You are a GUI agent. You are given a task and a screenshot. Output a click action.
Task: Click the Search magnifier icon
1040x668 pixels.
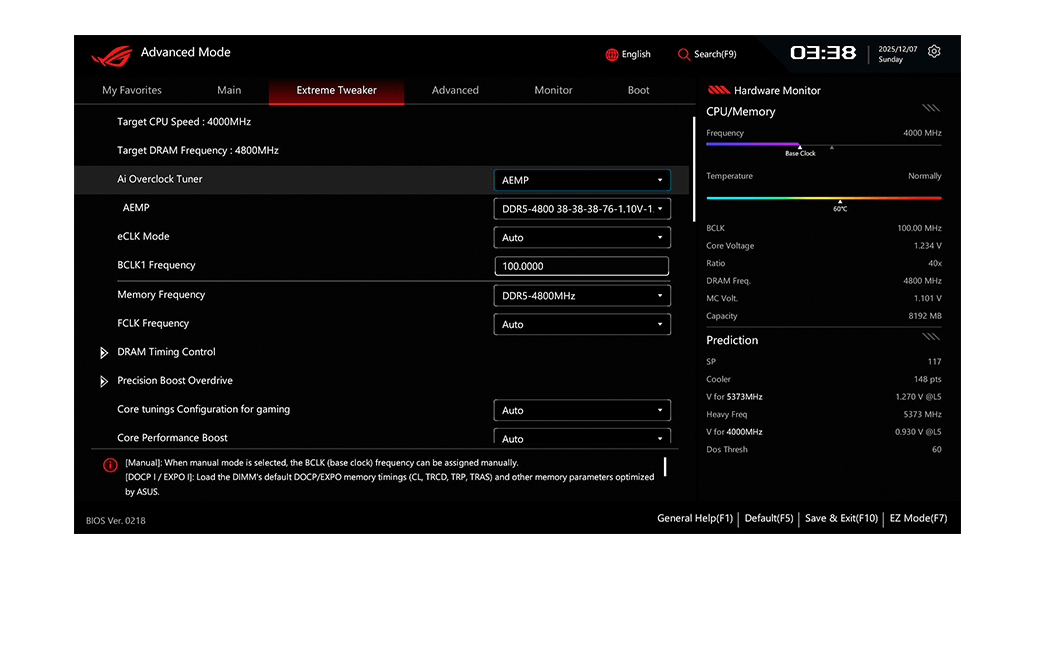(684, 55)
